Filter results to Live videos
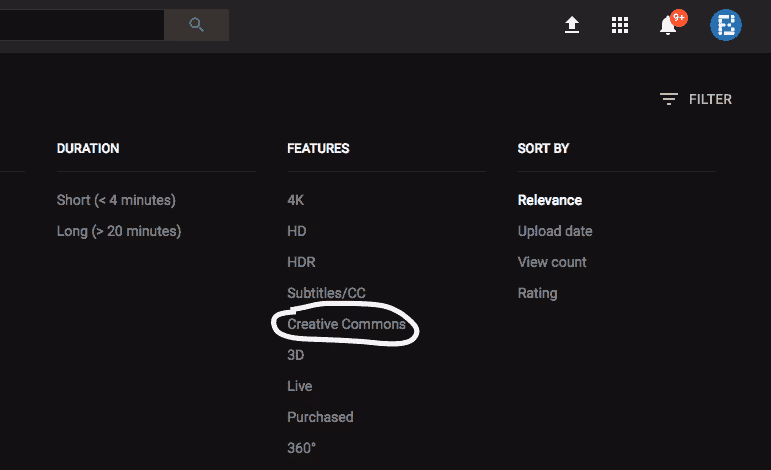Screen dimensions: 771x470 coord(300,386)
